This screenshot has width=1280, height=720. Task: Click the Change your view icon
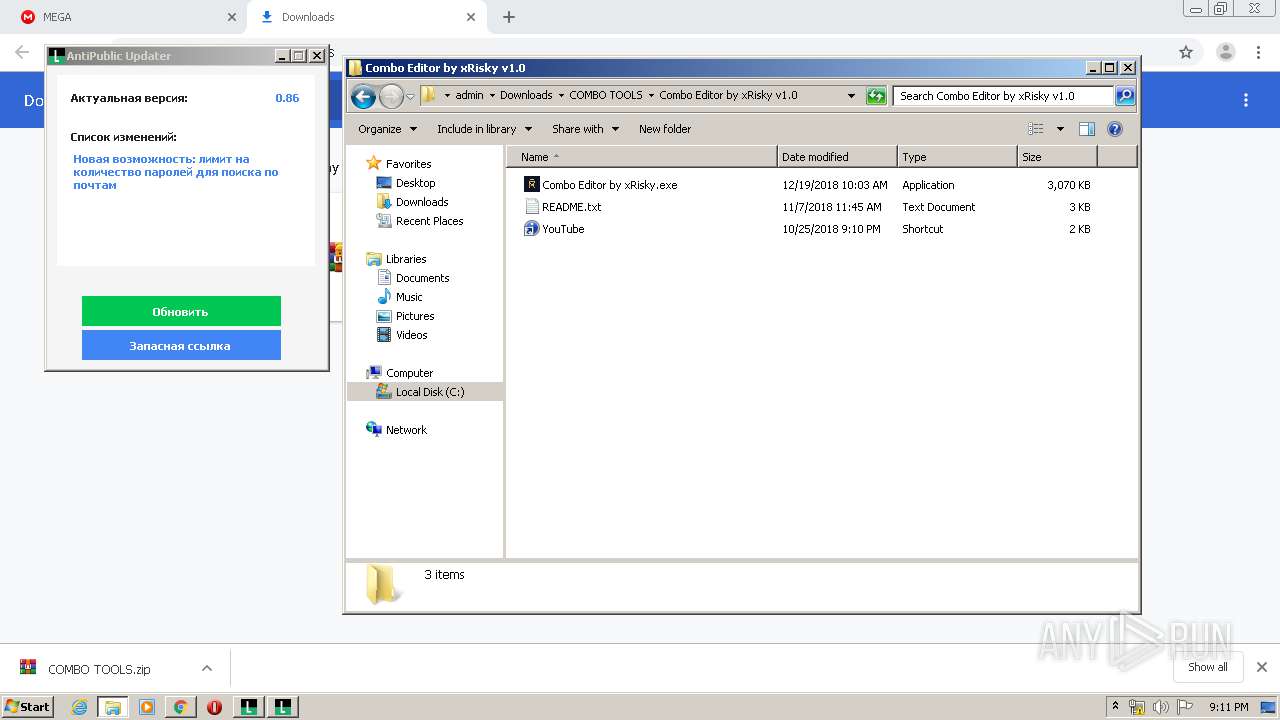[x=1036, y=129]
